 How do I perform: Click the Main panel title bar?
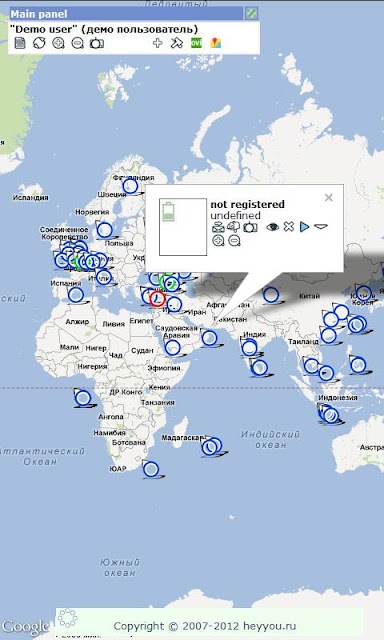pos(127,13)
